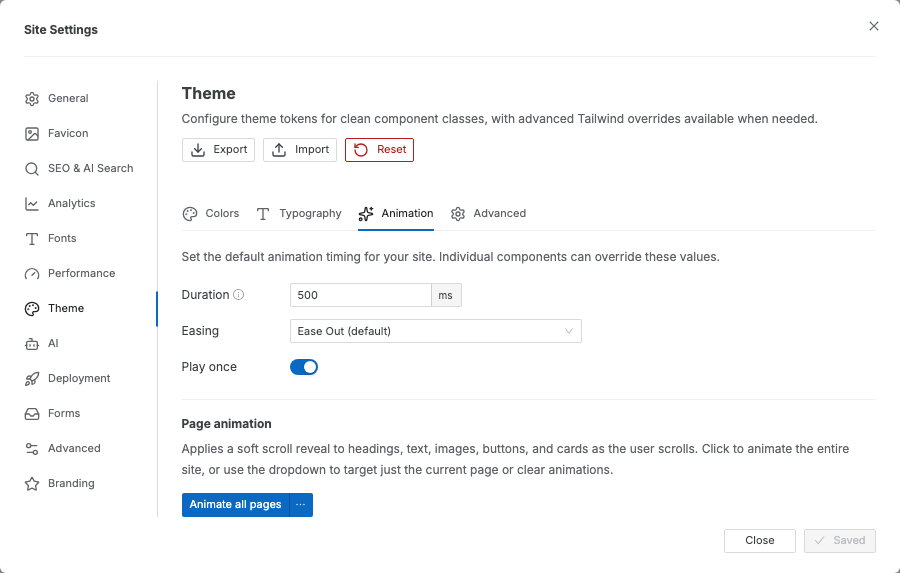Switch to the Typography tab

(x=298, y=214)
